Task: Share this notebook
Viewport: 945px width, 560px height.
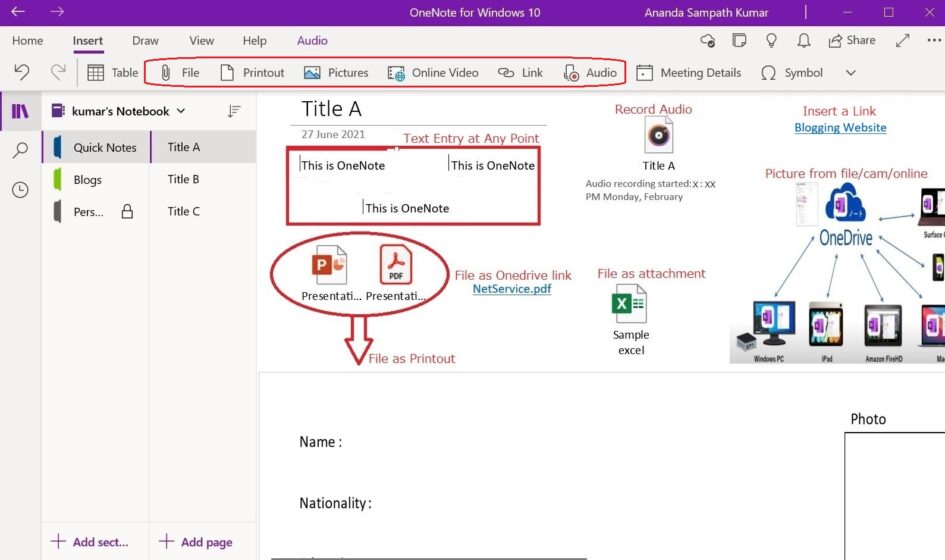Action: tap(852, 40)
